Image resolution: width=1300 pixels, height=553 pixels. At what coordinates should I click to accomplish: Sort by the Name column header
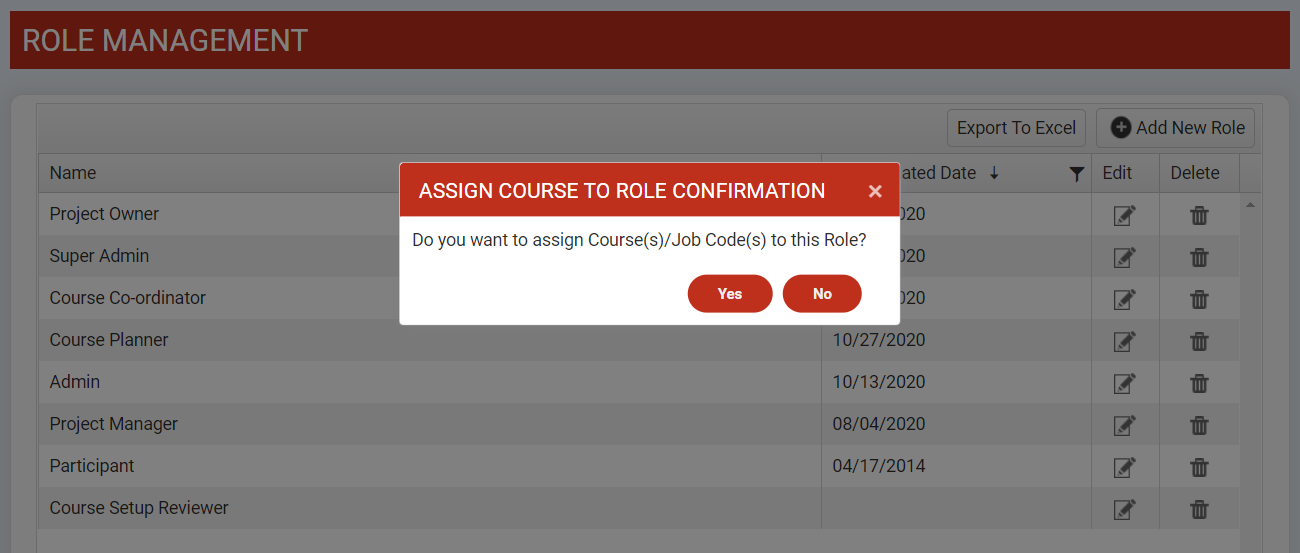[x=73, y=173]
